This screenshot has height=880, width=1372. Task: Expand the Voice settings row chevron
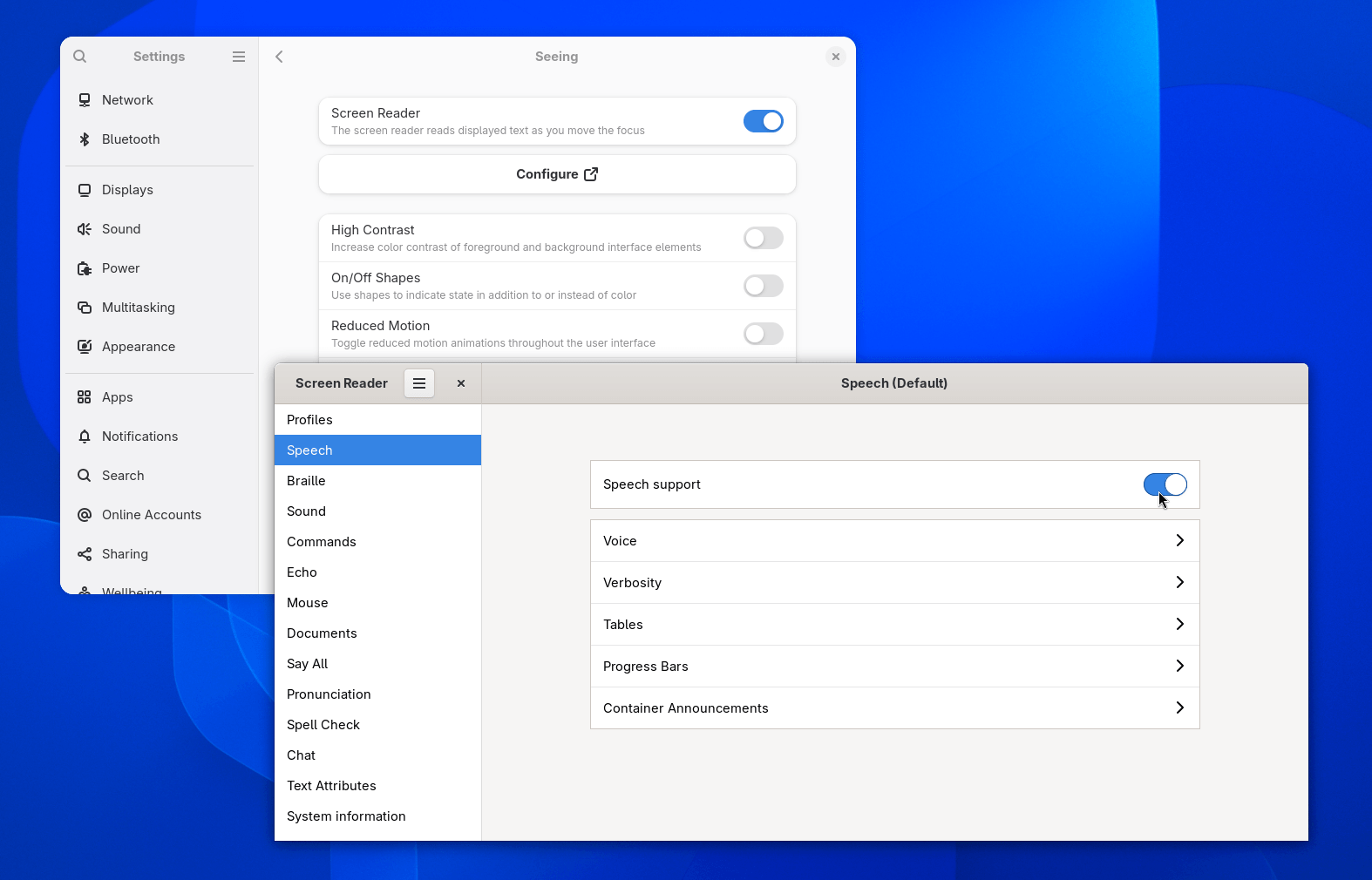1179,540
